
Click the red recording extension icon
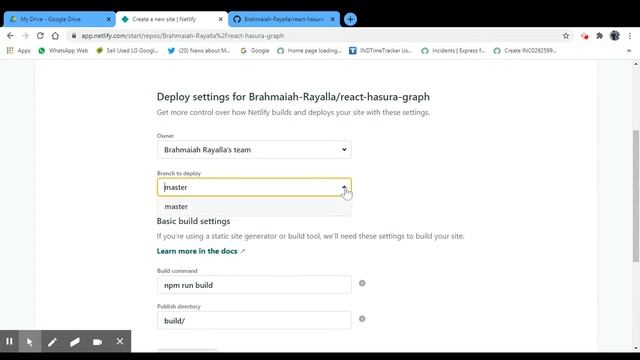coord(584,36)
